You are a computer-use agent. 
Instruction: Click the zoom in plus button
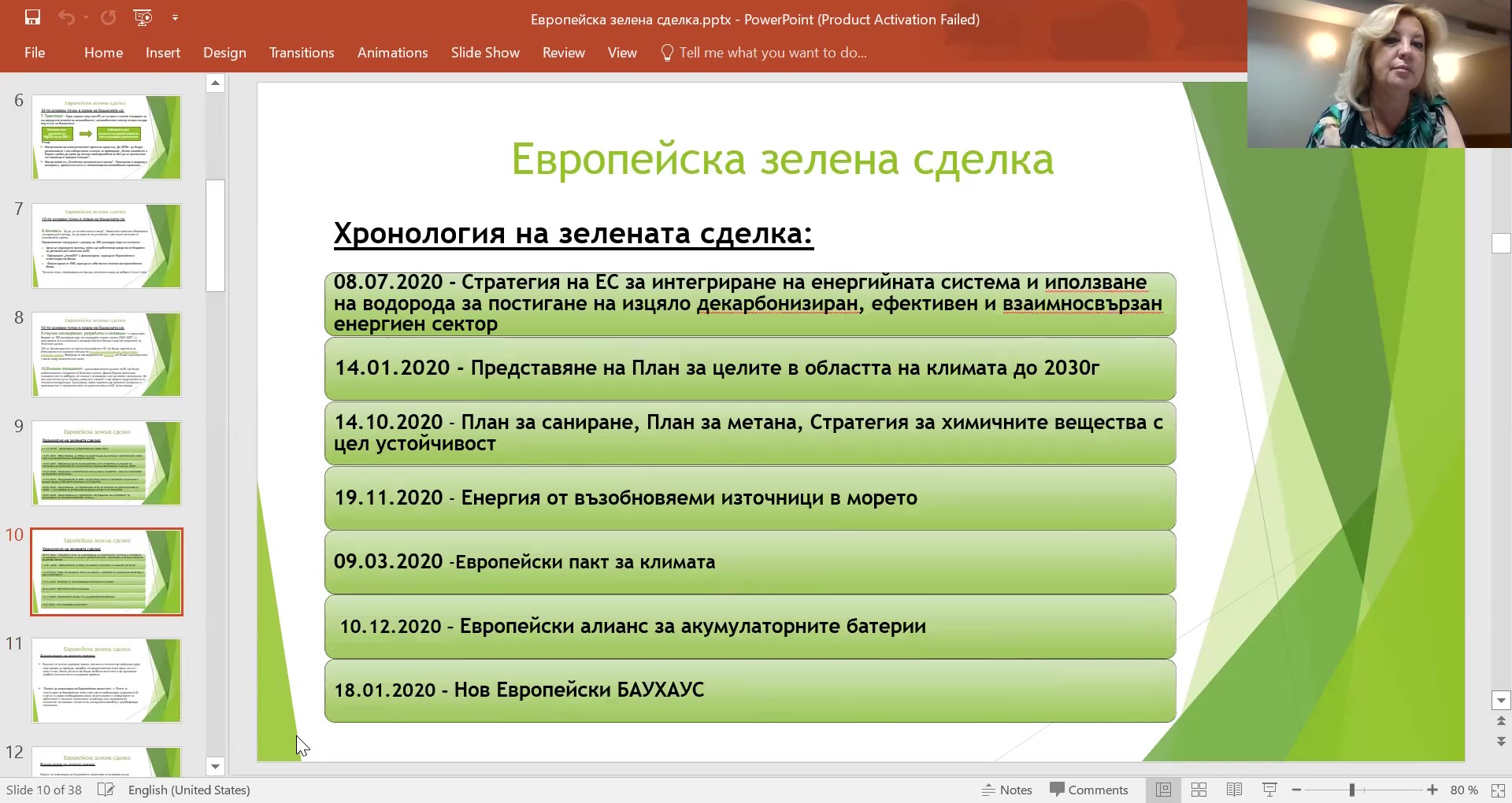pos(1432,790)
